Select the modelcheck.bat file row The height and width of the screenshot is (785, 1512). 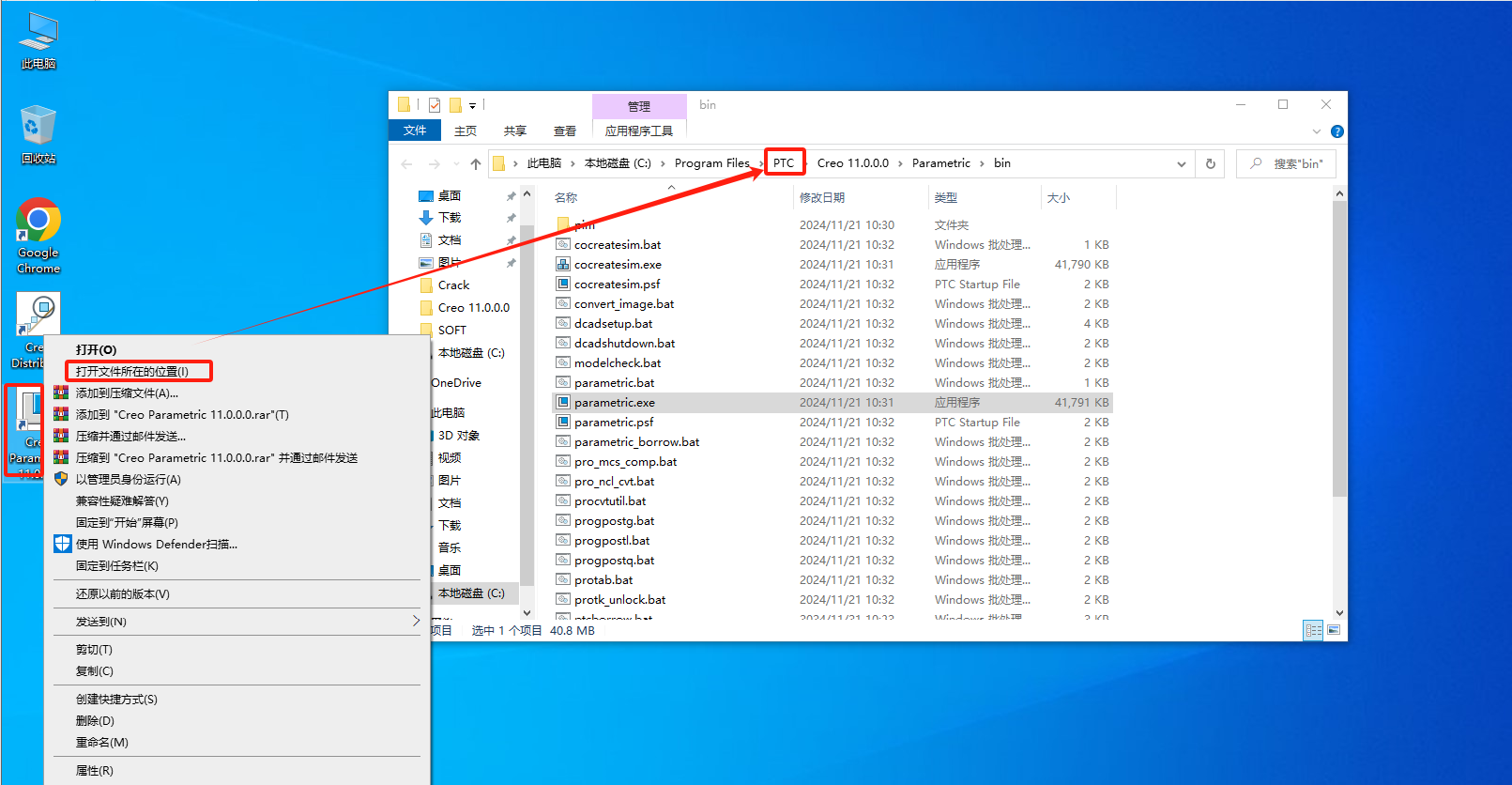[832, 362]
